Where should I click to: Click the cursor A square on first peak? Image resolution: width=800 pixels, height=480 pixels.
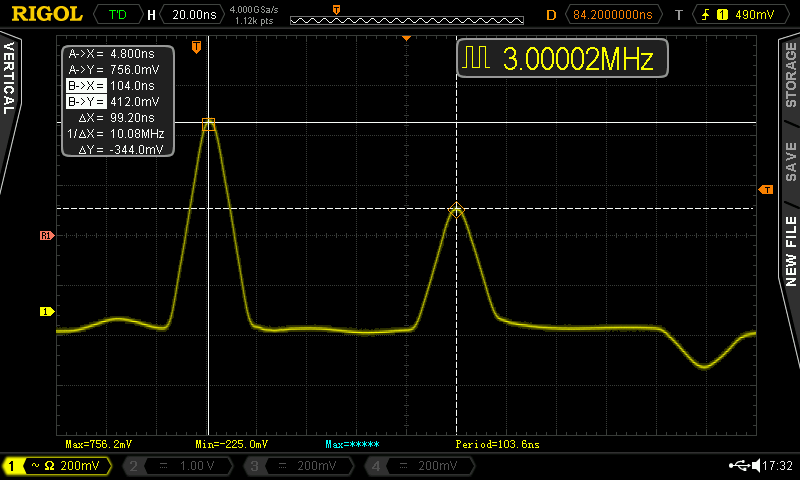[x=208, y=124]
